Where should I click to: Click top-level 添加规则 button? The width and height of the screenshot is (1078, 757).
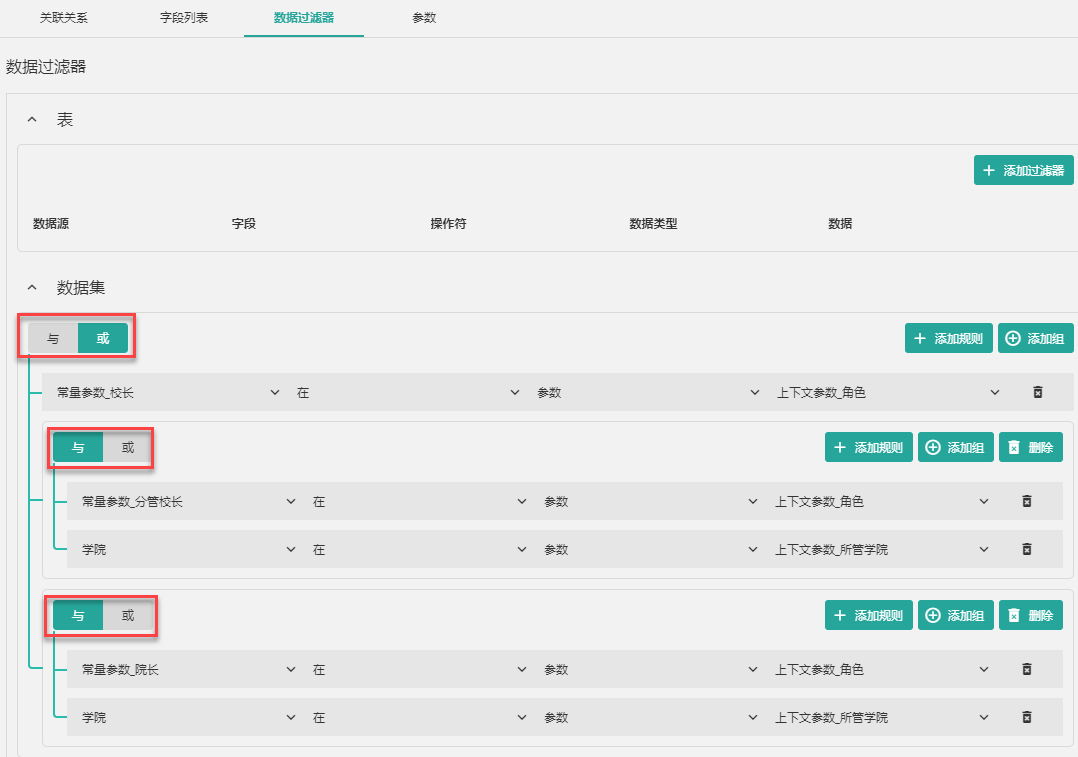[x=949, y=338]
